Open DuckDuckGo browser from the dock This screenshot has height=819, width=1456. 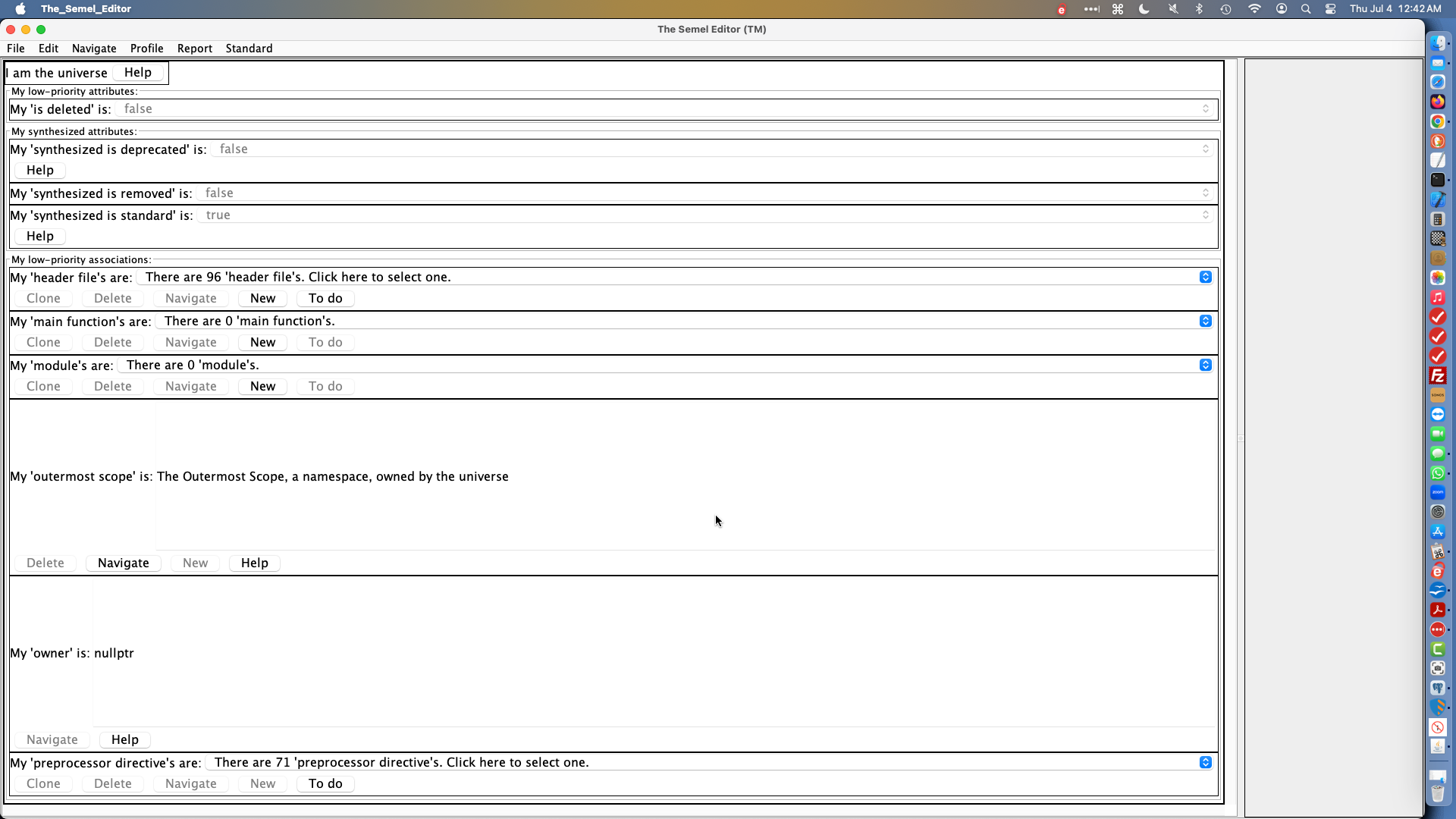[x=1438, y=141]
